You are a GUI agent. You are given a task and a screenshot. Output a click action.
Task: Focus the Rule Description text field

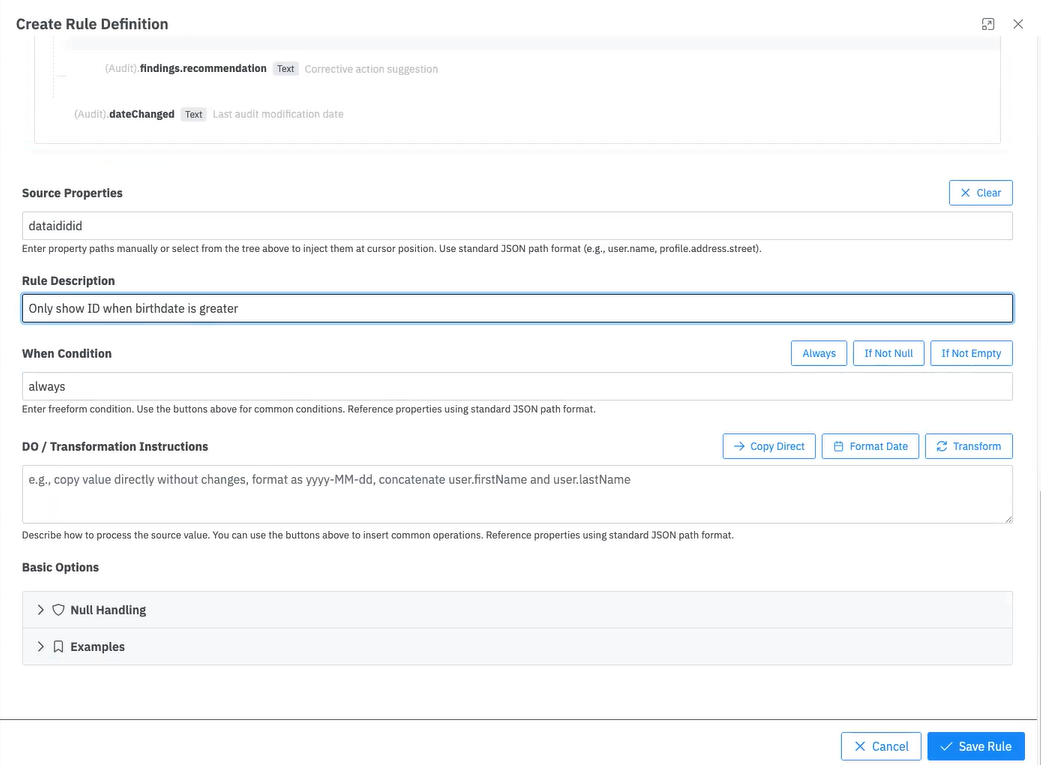(x=517, y=308)
